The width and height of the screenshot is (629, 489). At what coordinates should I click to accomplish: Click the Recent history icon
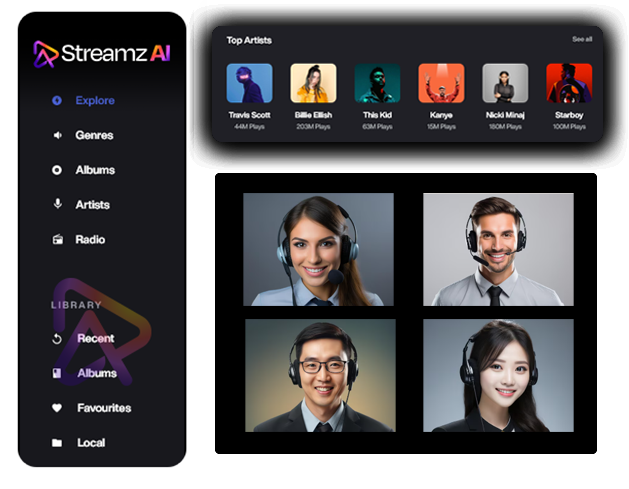[57, 338]
